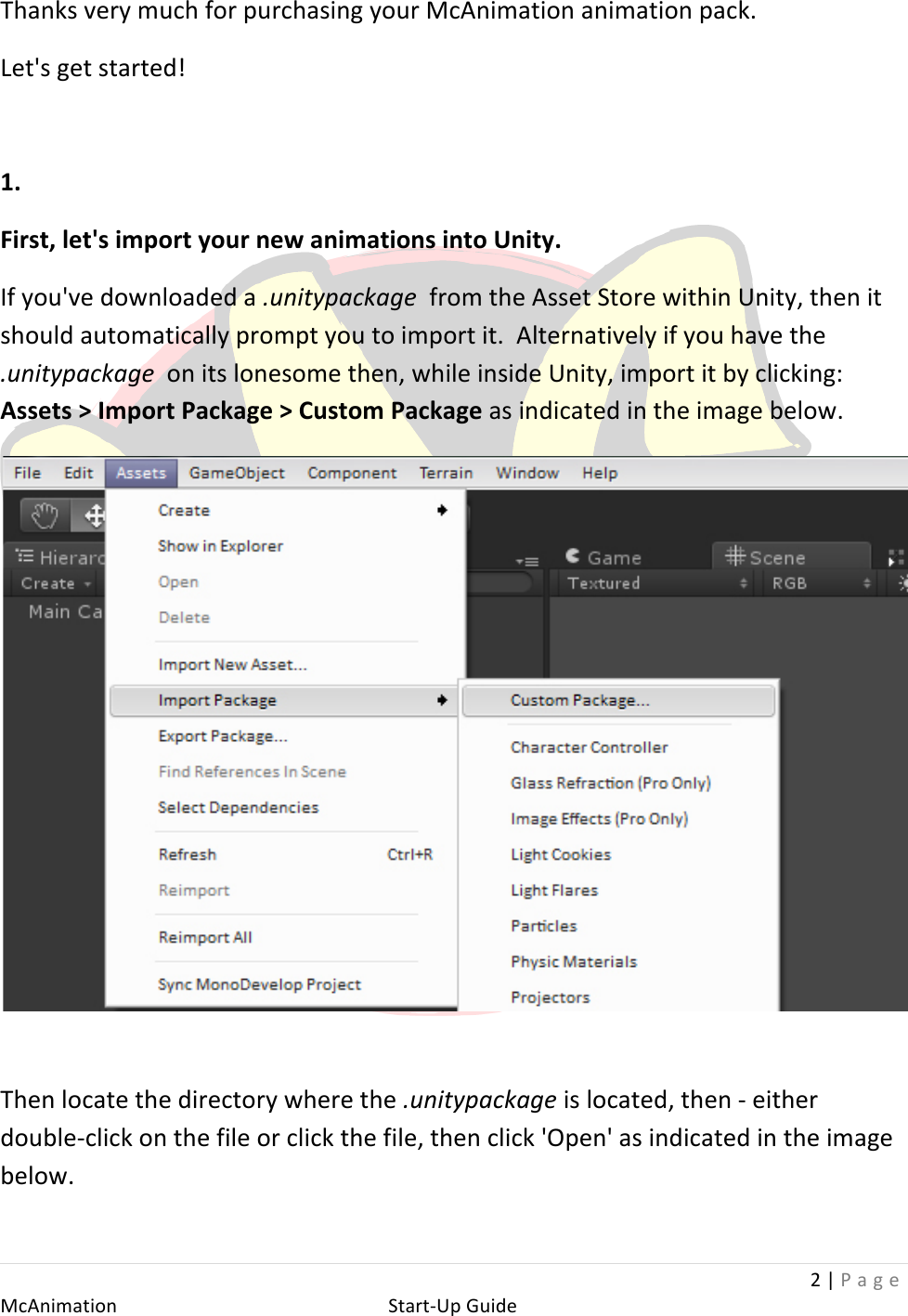Choose Show in Explorer
Screen dimensions: 908x1316
220,546
